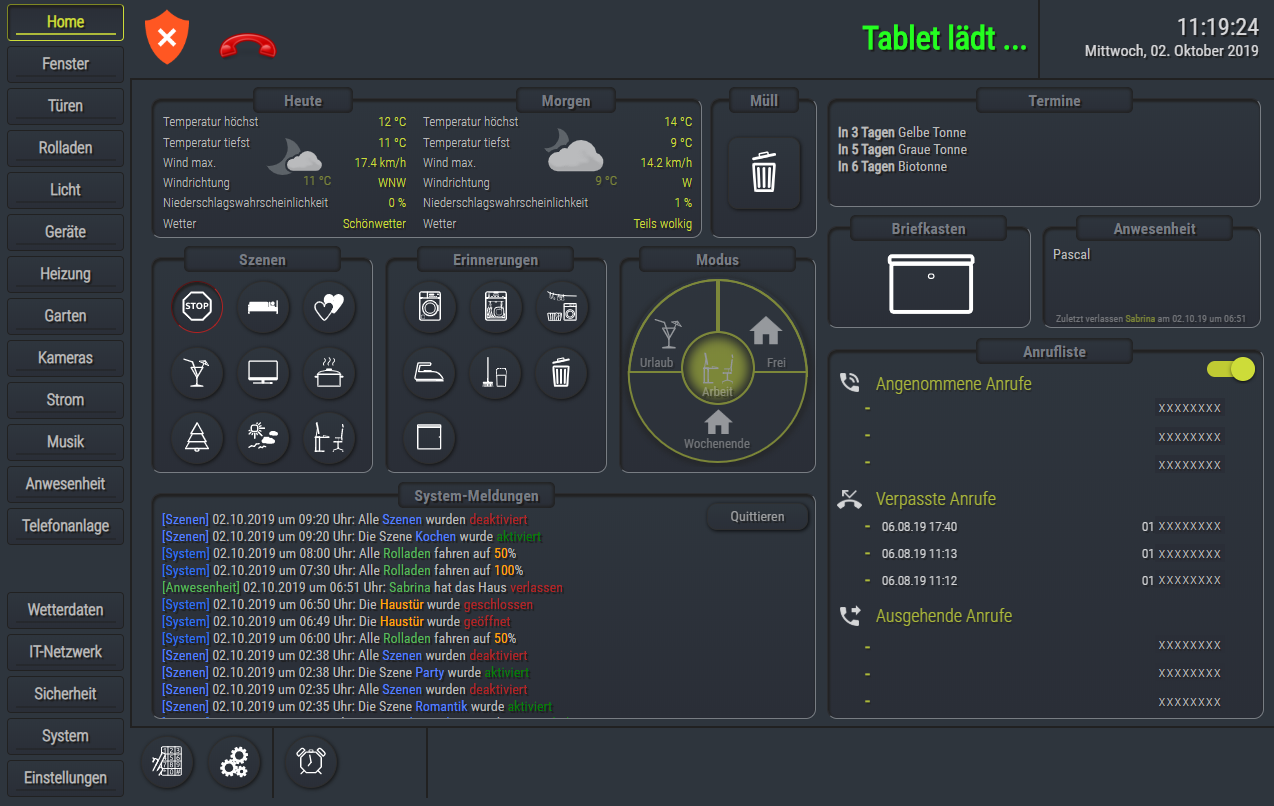Go to Anwesenheit page in sidebar
Image resolution: width=1274 pixels, height=806 pixels.
[x=66, y=484]
